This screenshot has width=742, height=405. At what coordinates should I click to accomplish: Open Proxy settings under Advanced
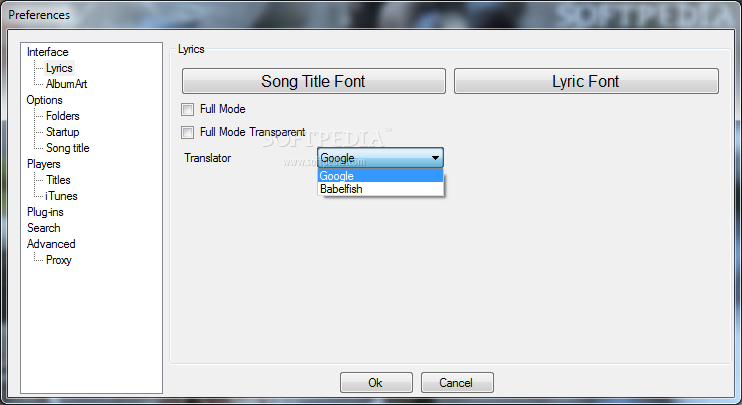[x=59, y=260]
